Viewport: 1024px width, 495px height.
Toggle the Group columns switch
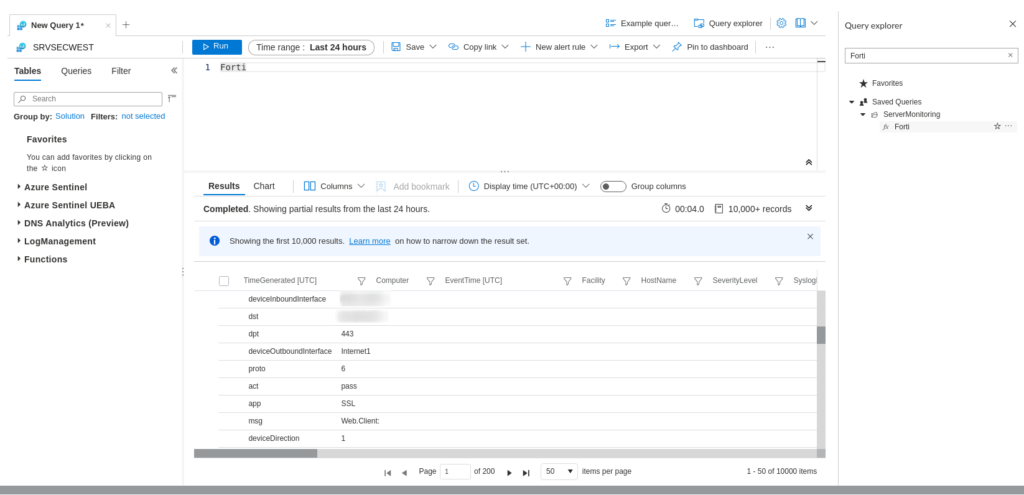coord(613,187)
